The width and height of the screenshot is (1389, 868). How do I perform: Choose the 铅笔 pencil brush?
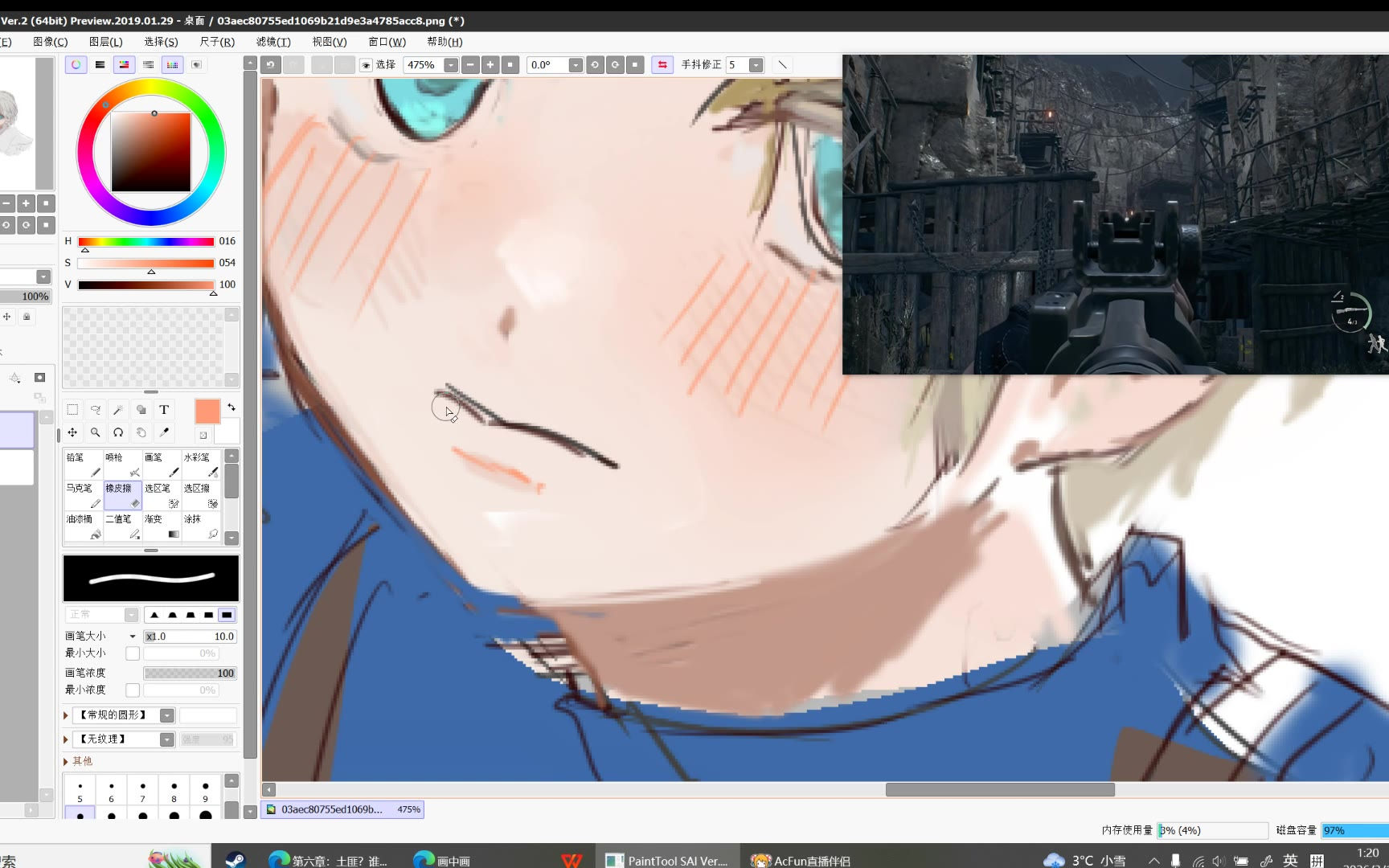[x=83, y=465]
